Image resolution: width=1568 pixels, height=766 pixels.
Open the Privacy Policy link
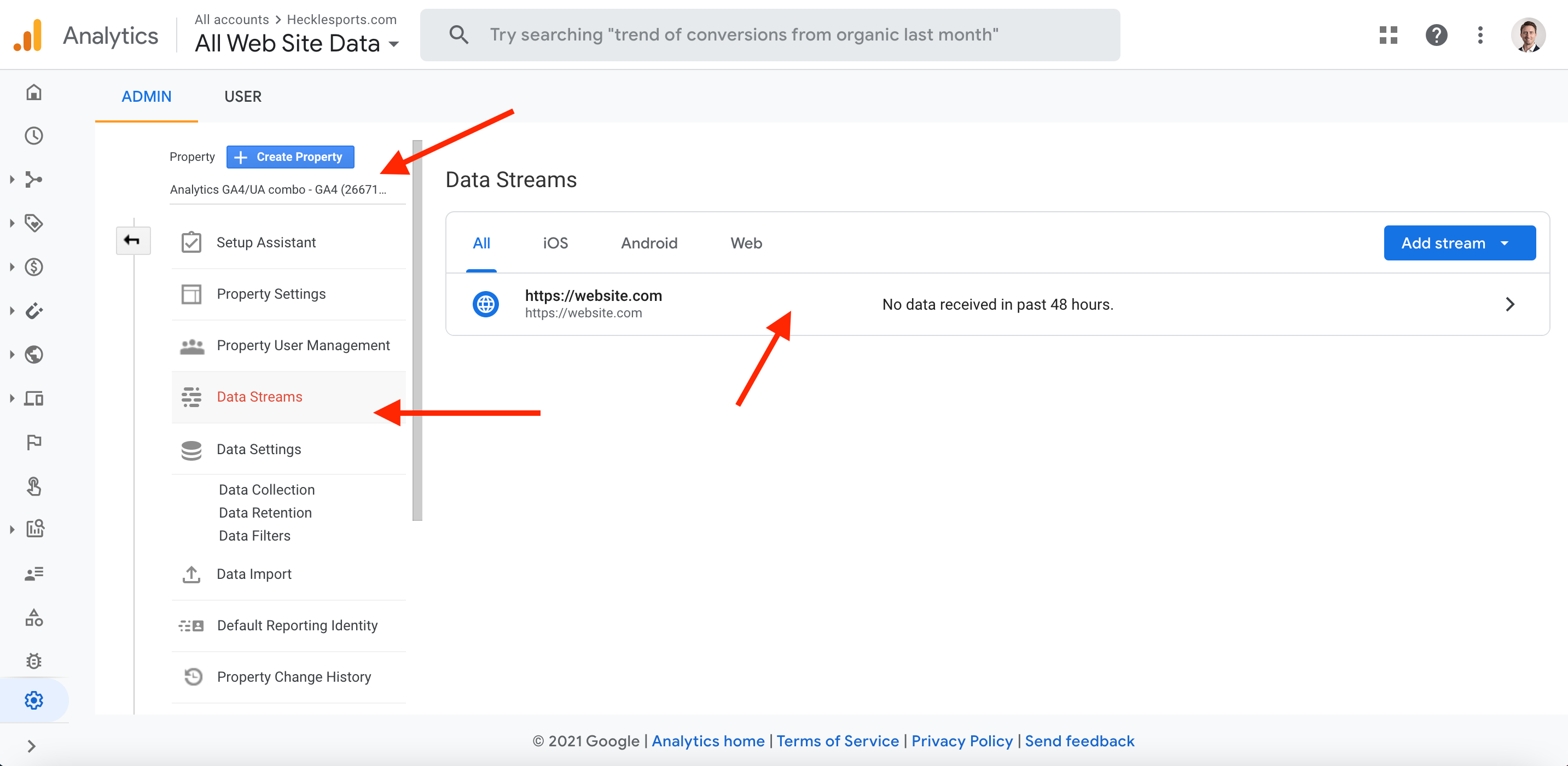pyautogui.click(x=962, y=741)
